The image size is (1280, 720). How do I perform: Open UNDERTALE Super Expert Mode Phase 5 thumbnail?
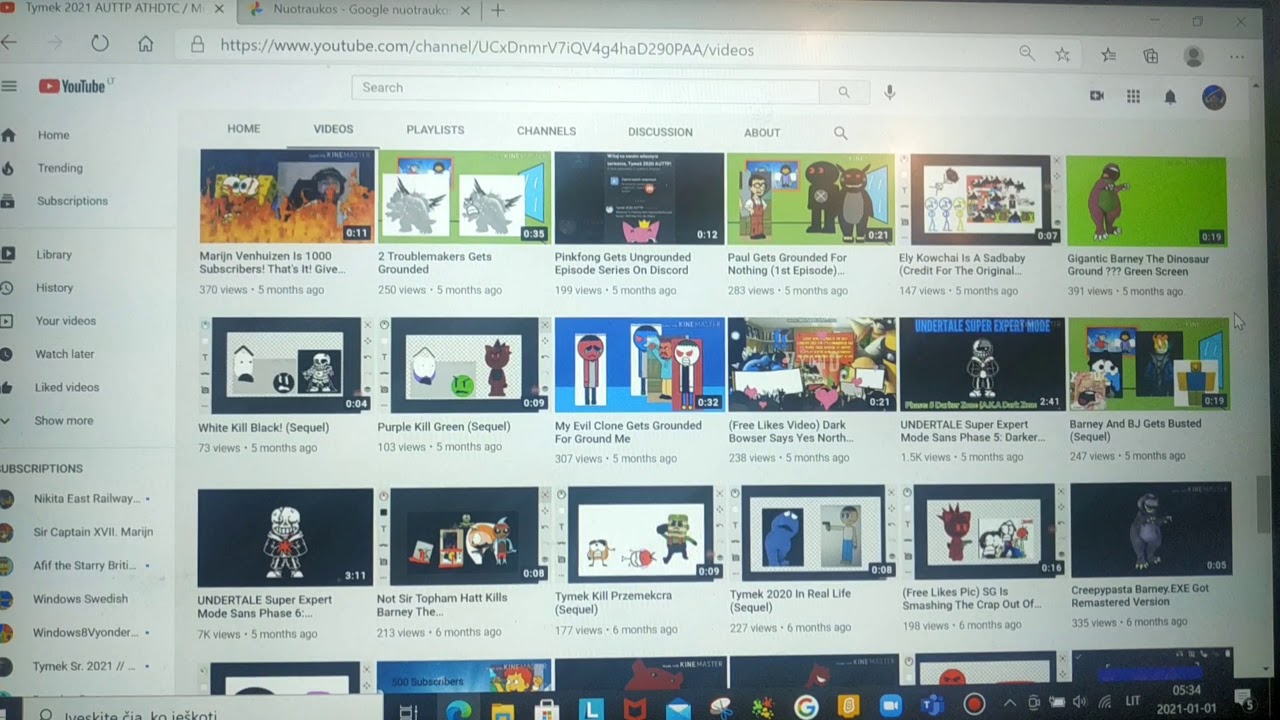click(x=982, y=364)
